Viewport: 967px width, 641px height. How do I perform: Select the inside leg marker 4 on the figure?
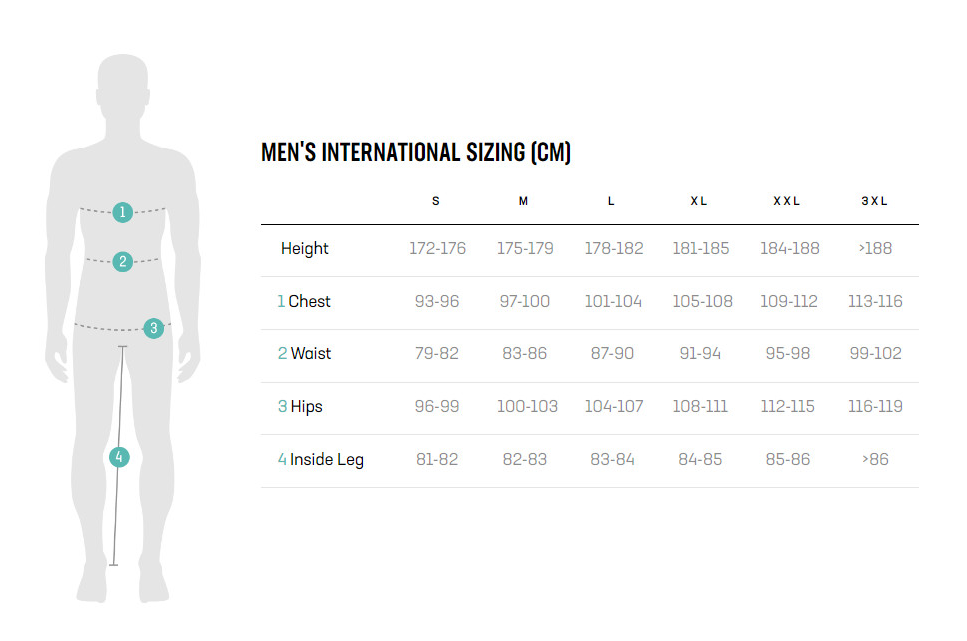(119, 457)
